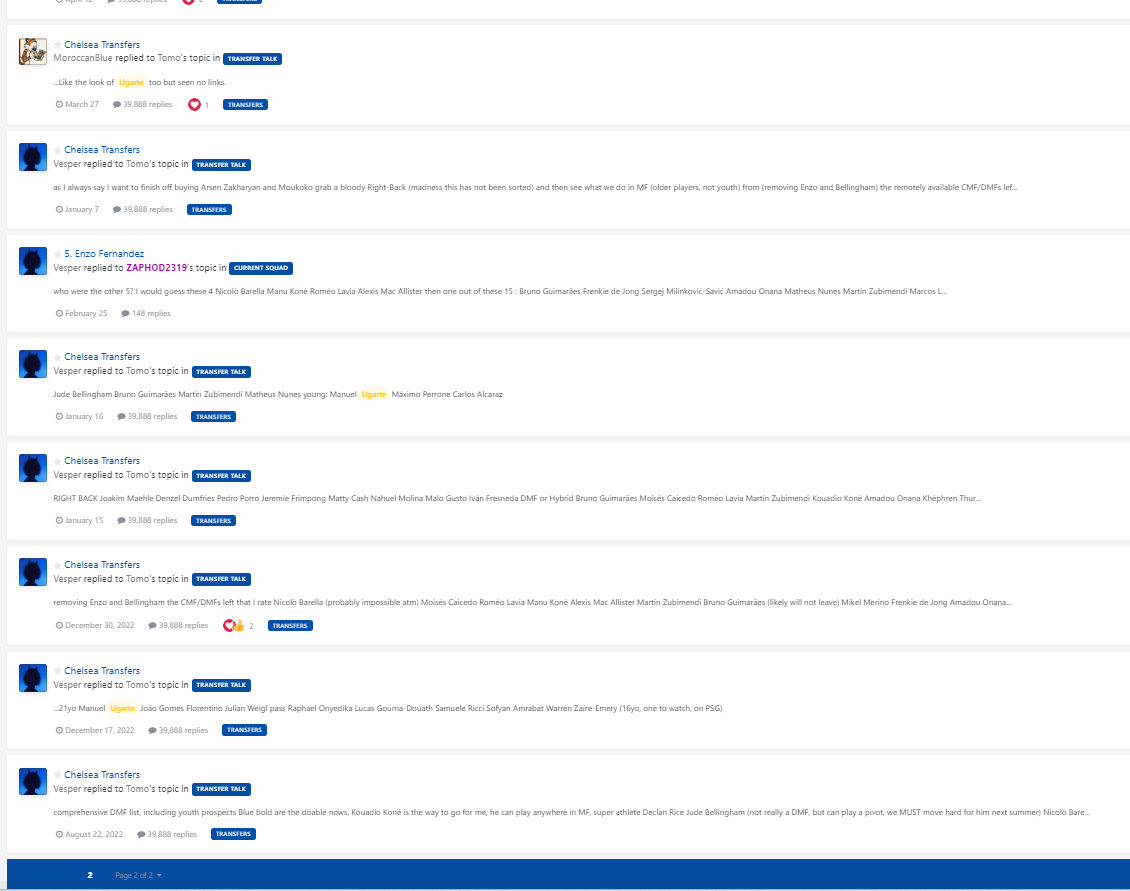Visit MoroccanBlue's profile link
Screen dimensions: 1130x891
(83, 58)
